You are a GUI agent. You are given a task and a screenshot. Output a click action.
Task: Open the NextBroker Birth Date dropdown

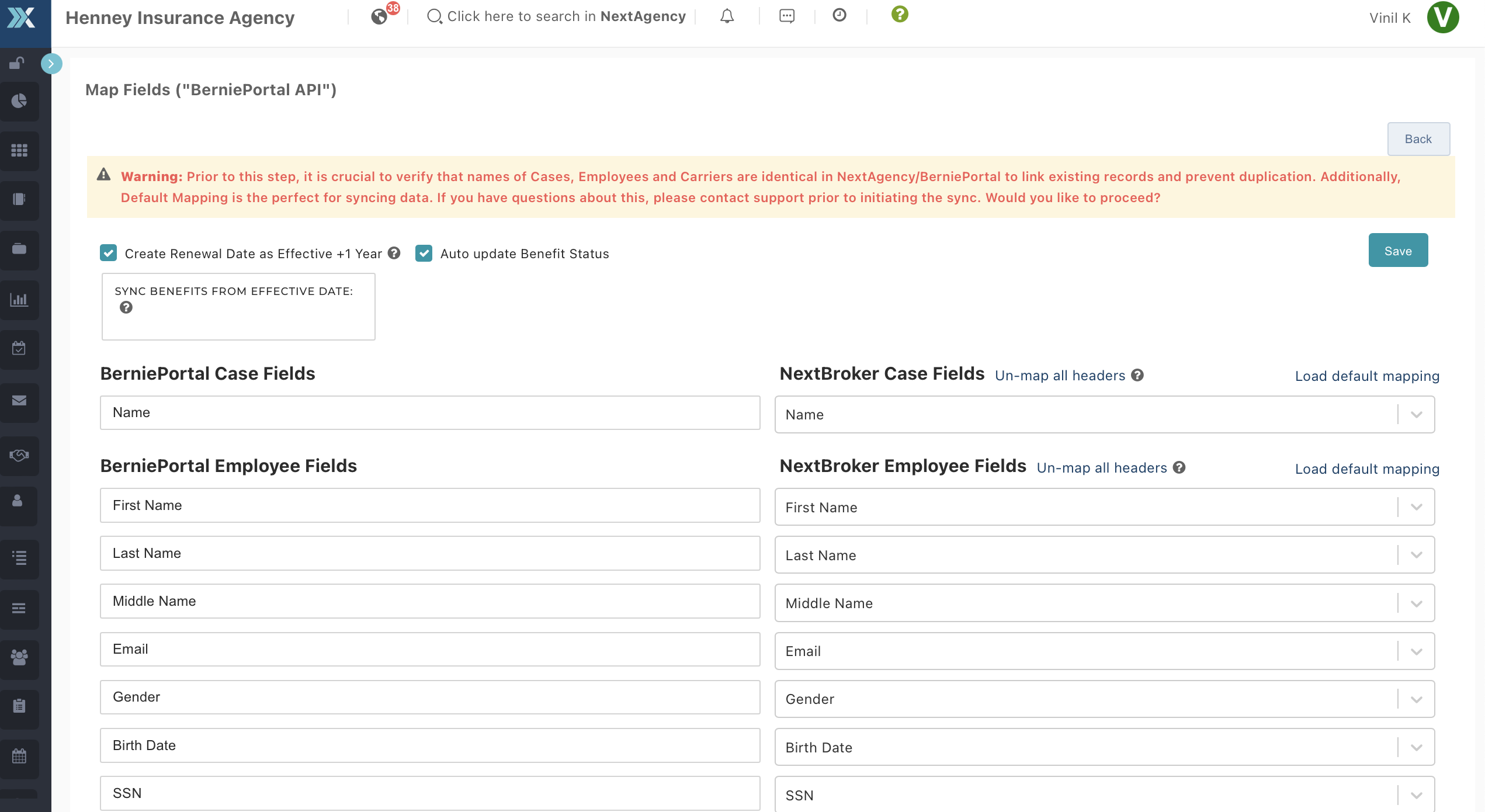pyautogui.click(x=1104, y=747)
